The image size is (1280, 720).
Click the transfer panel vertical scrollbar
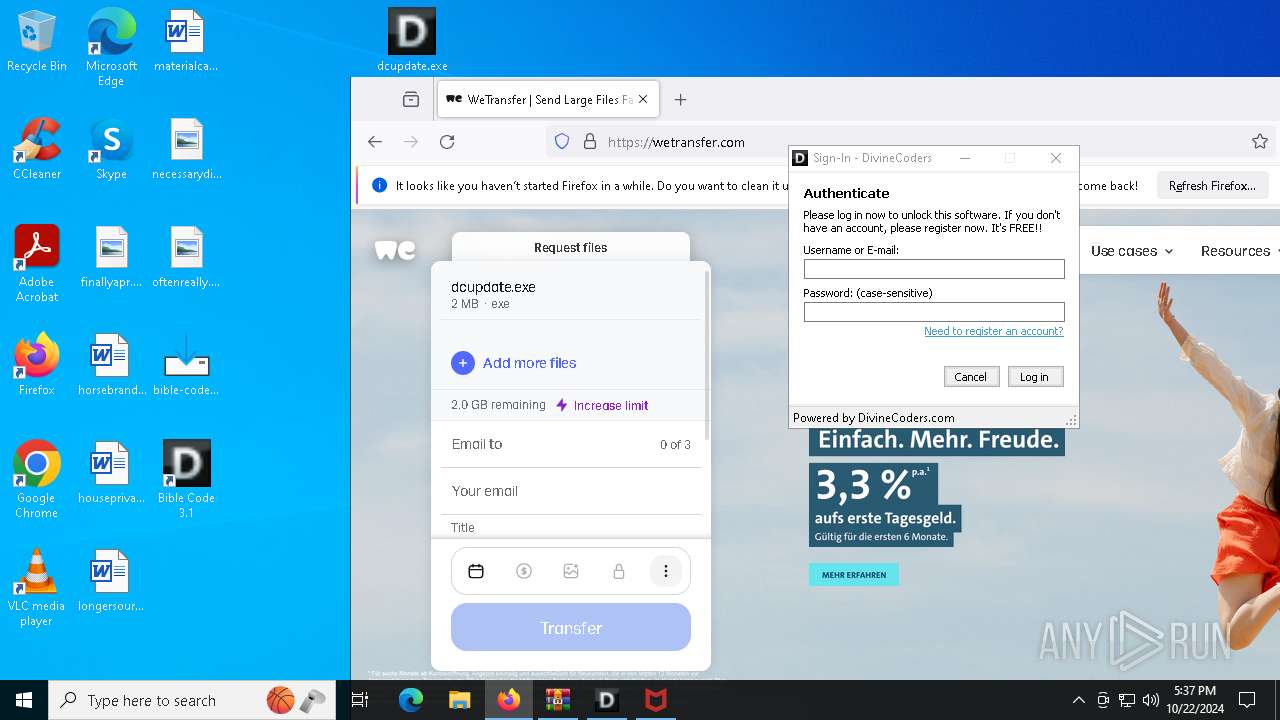pos(706,355)
